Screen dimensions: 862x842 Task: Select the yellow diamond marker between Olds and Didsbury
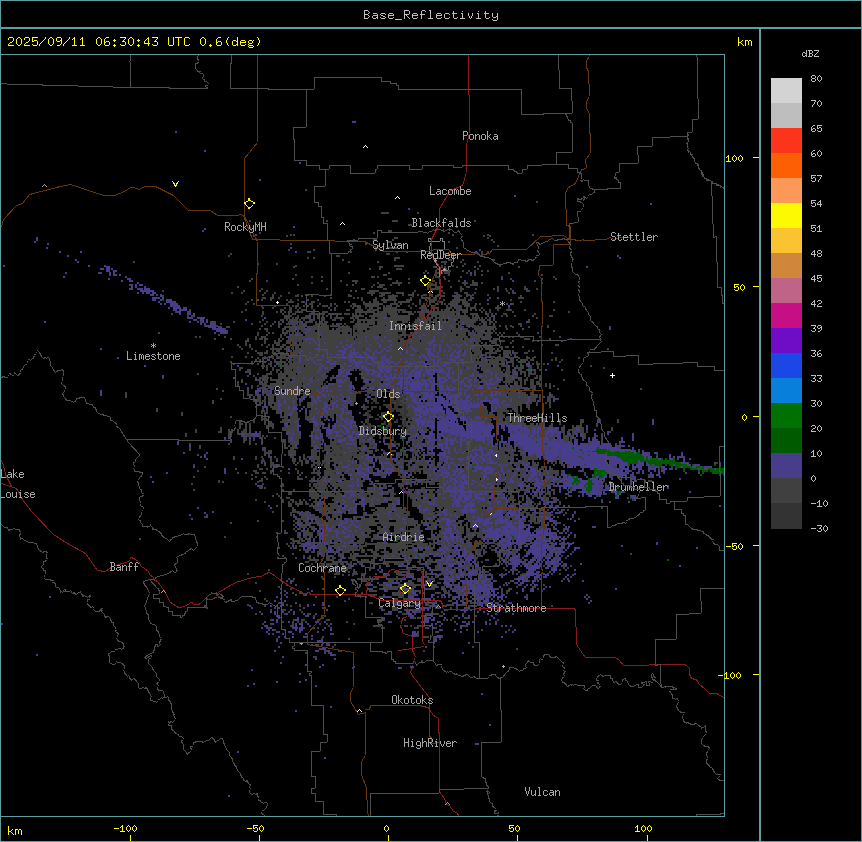388,417
